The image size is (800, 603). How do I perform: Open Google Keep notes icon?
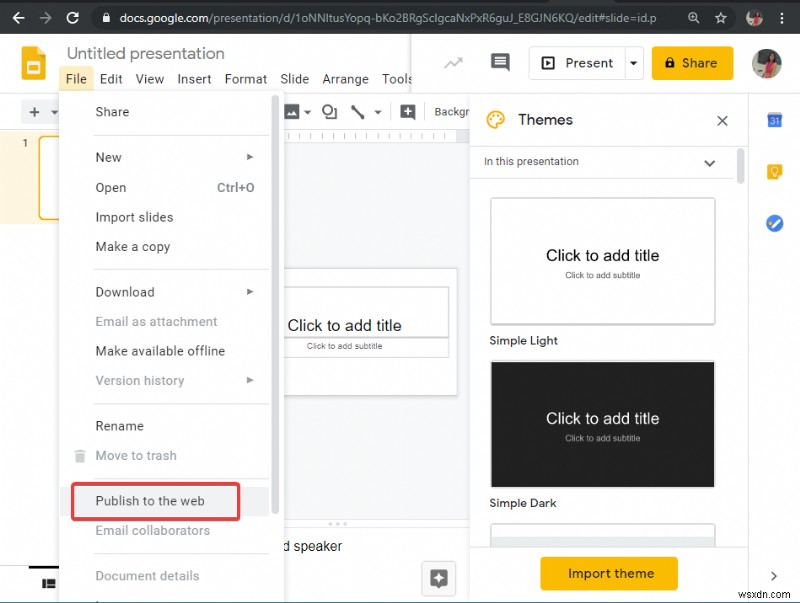pos(774,172)
